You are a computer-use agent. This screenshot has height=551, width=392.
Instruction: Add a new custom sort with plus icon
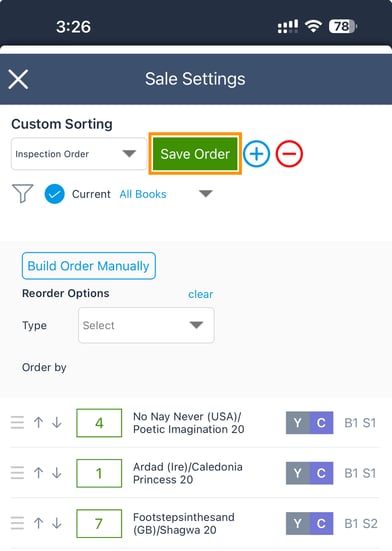point(257,154)
